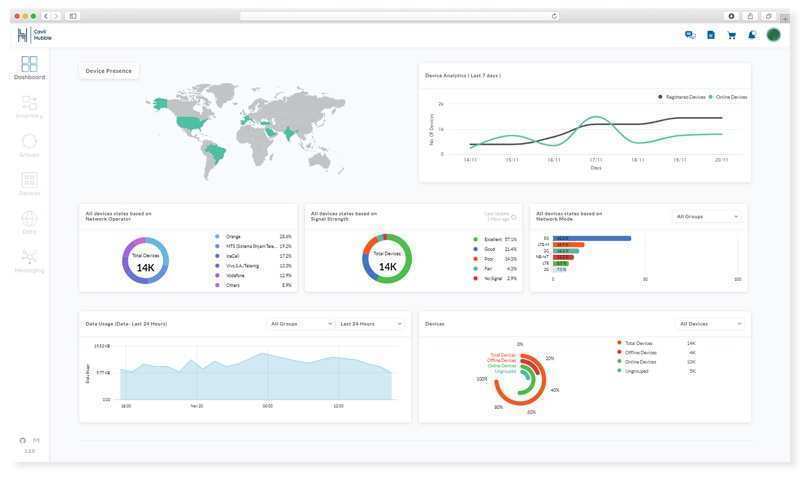Open Last 24 Hours dropdown
800x482 pixels.
pos(370,324)
